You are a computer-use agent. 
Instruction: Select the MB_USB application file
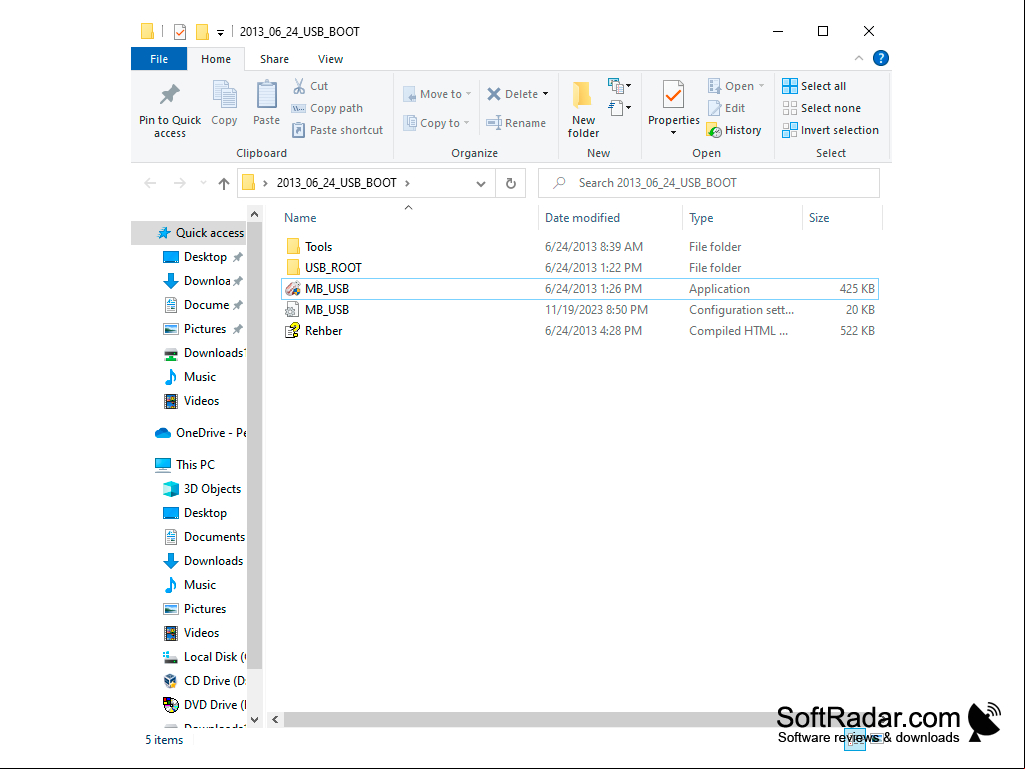click(579, 288)
